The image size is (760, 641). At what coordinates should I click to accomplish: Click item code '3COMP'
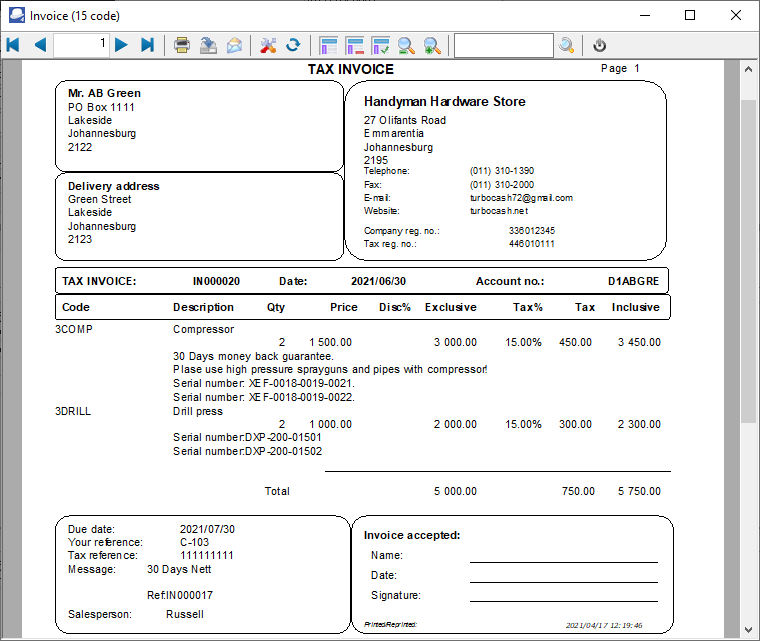[x=74, y=329]
